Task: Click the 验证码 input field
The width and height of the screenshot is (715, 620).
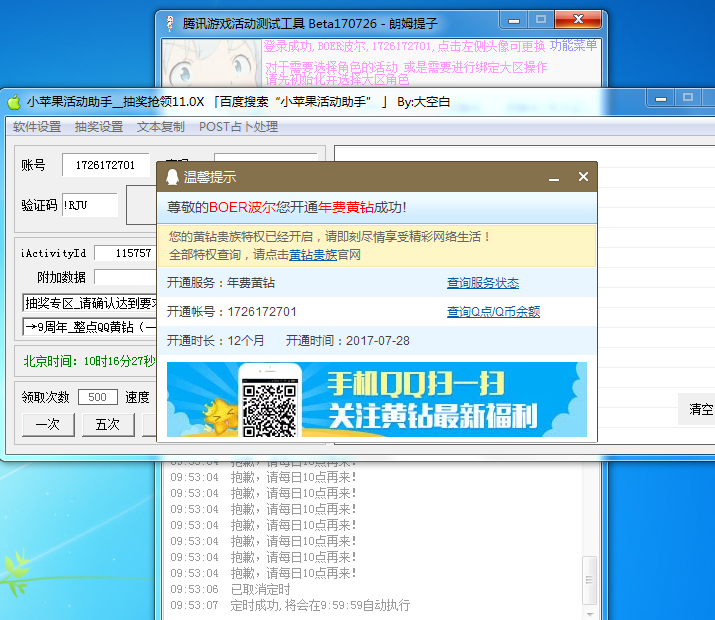Action: 90,205
